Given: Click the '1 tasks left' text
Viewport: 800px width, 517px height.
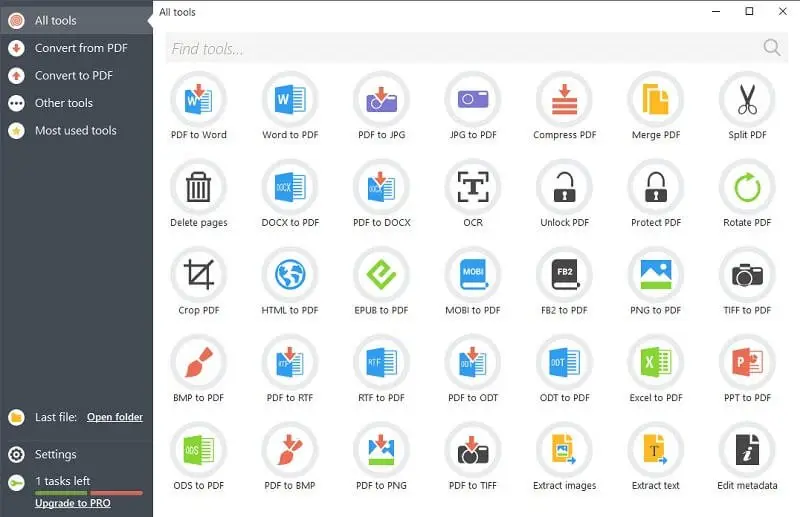Looking at the screenshot, I should pyautogui.click(x=62, y=481).
